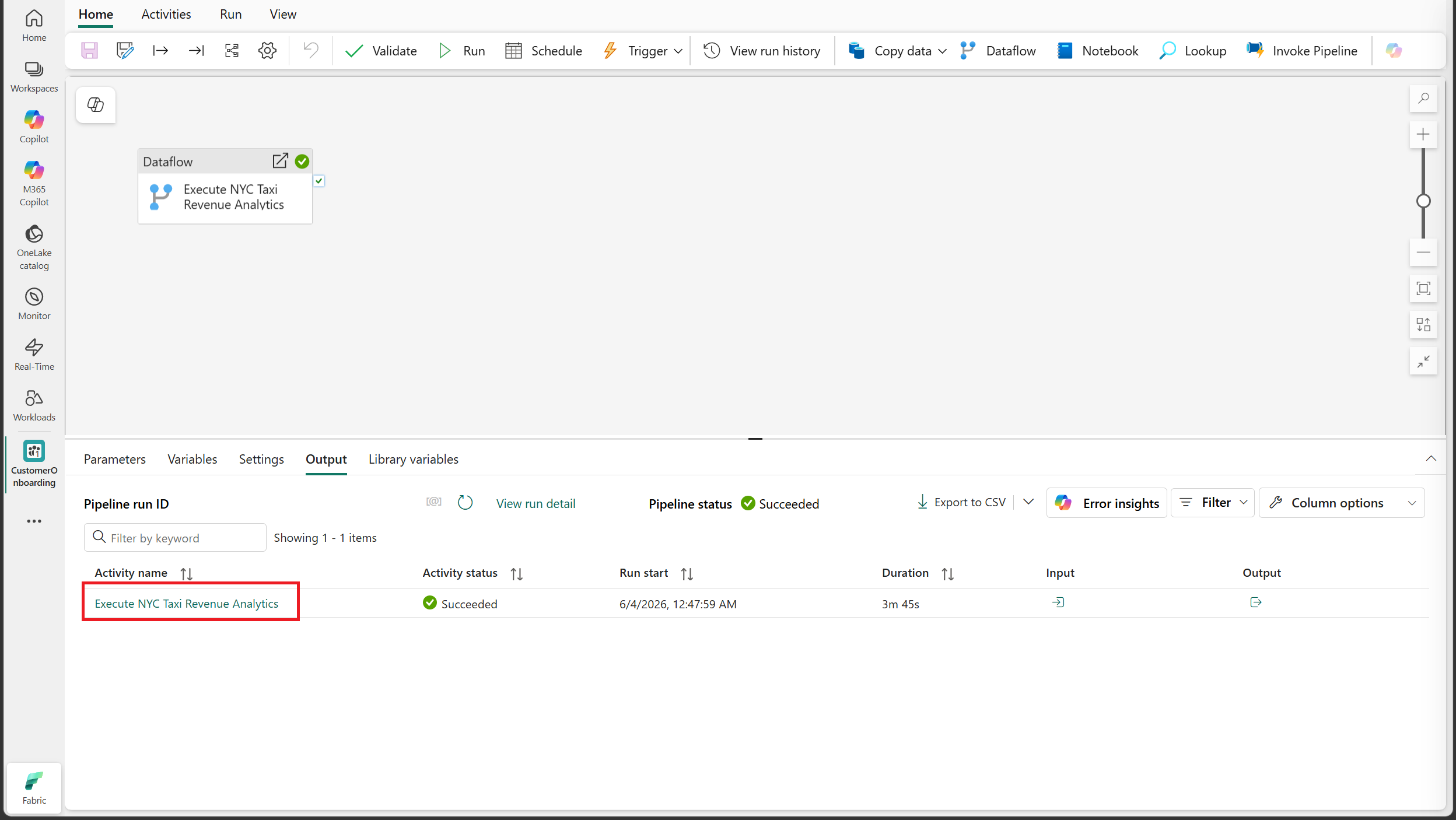Open Copilot in the left sidebar
This screenshot has width=1456, height=820.
tap(34, 127)
